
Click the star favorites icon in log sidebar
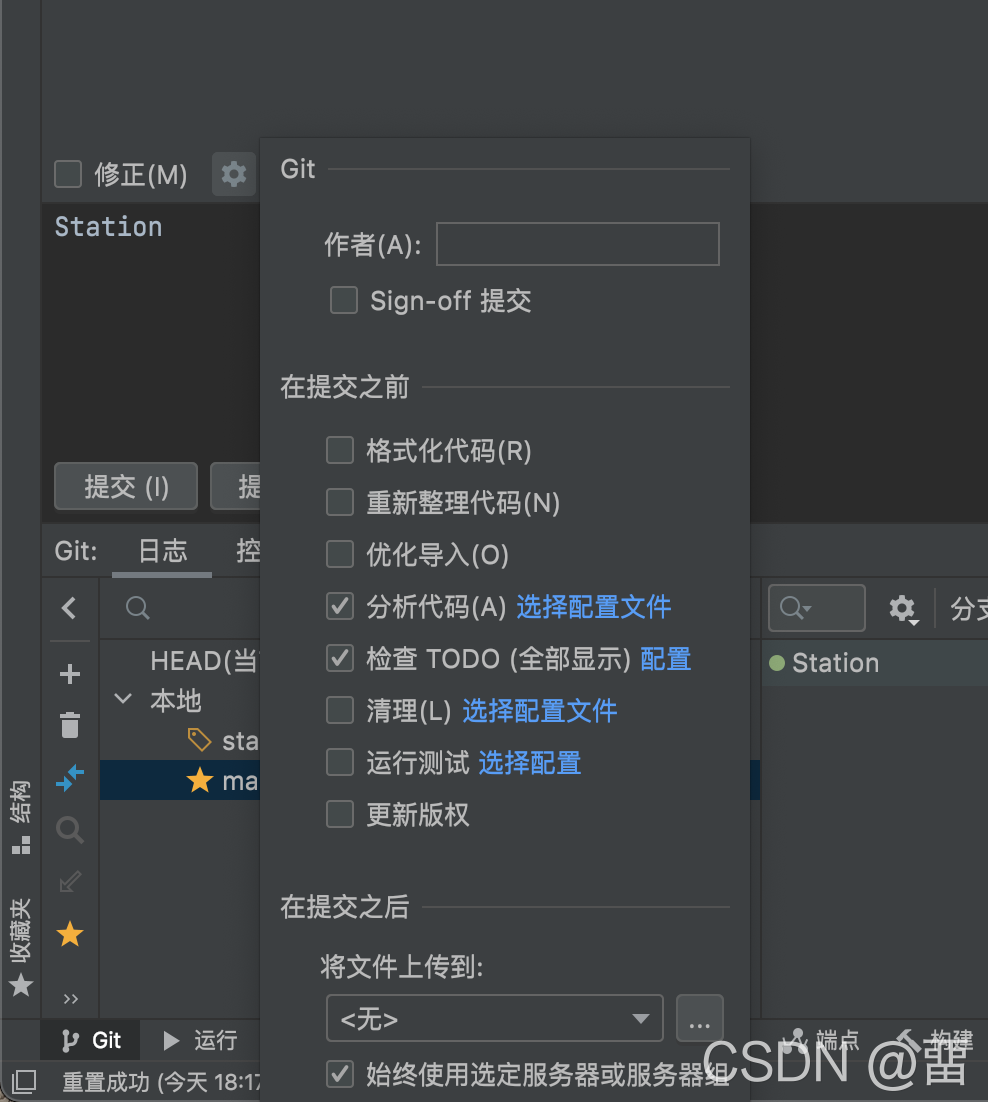(x=70, y=934)
